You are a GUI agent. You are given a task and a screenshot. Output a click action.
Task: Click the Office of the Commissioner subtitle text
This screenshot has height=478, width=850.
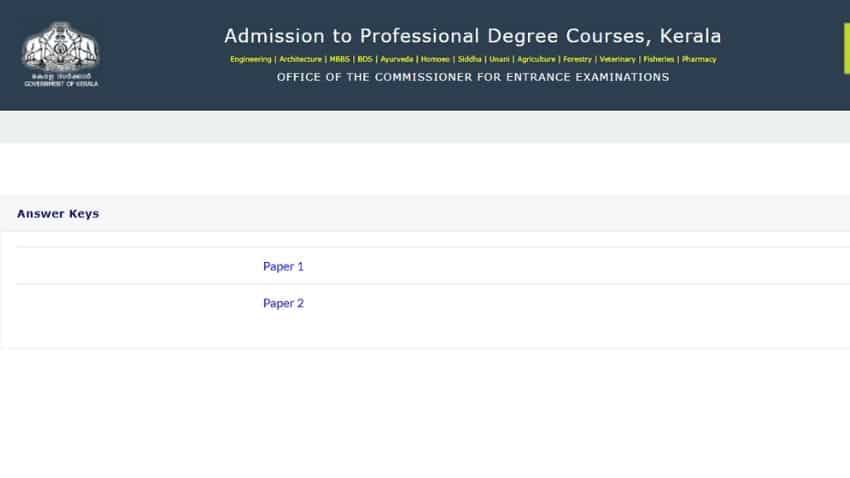pos(473,77)
